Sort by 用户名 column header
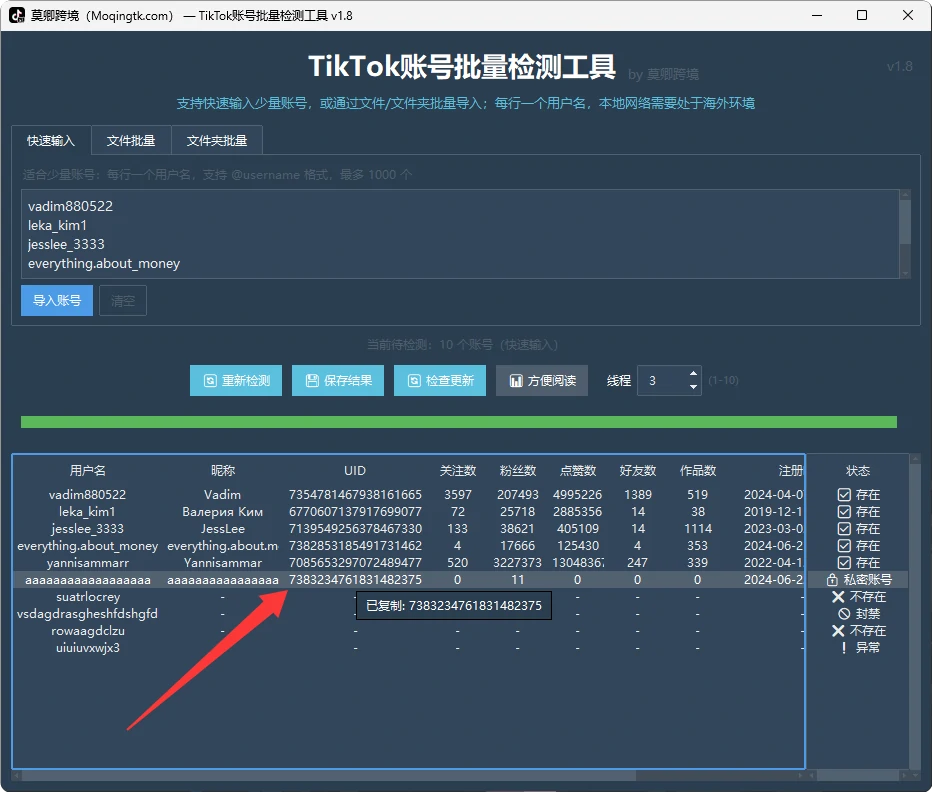 point(88,471)
